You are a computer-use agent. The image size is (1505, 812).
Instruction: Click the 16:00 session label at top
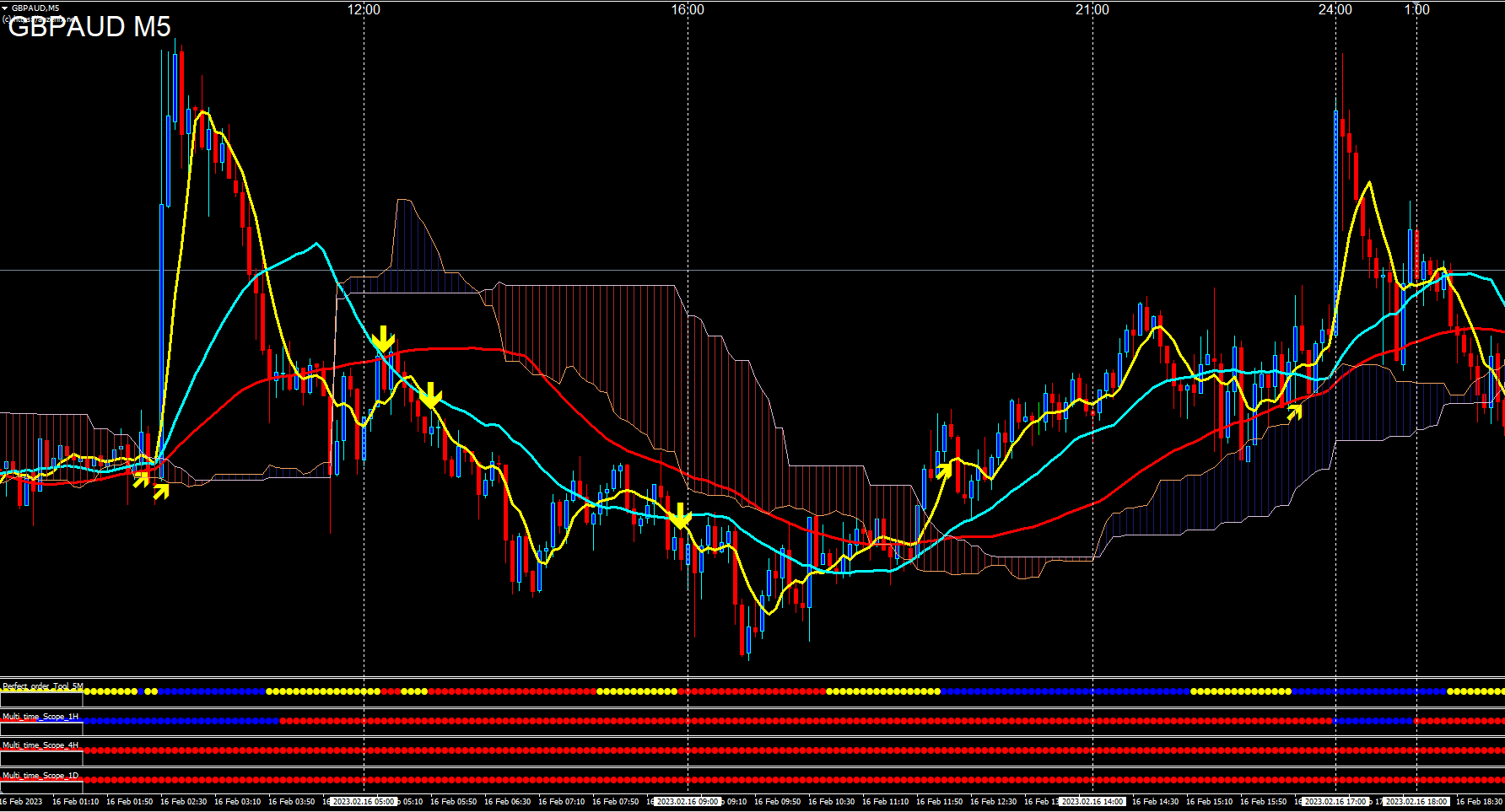tap(688, 9)
